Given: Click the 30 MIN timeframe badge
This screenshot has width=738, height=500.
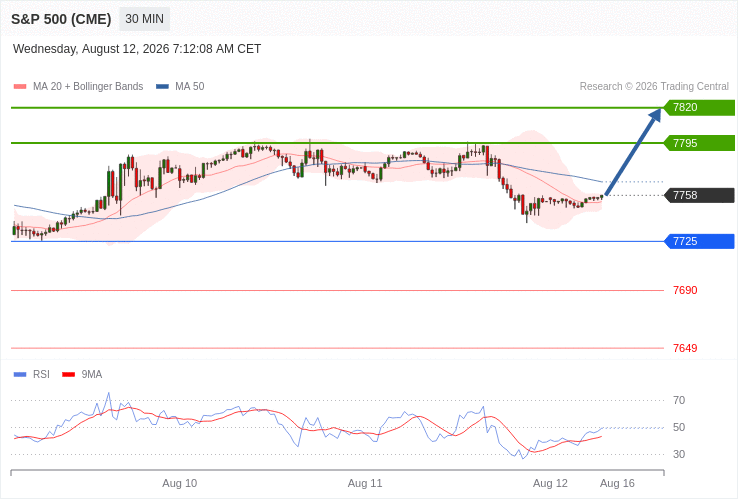Looking at the screenshot, I should (x=144, y=19).
